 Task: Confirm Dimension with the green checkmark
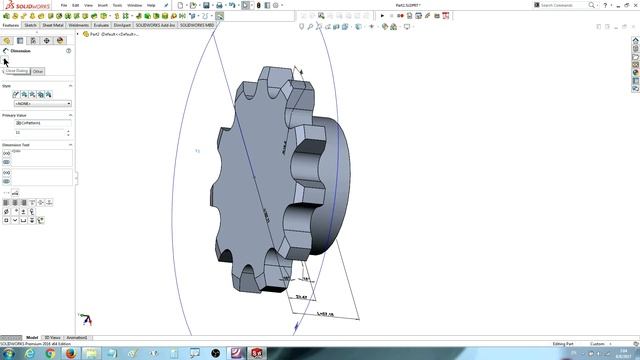[4, 61]
